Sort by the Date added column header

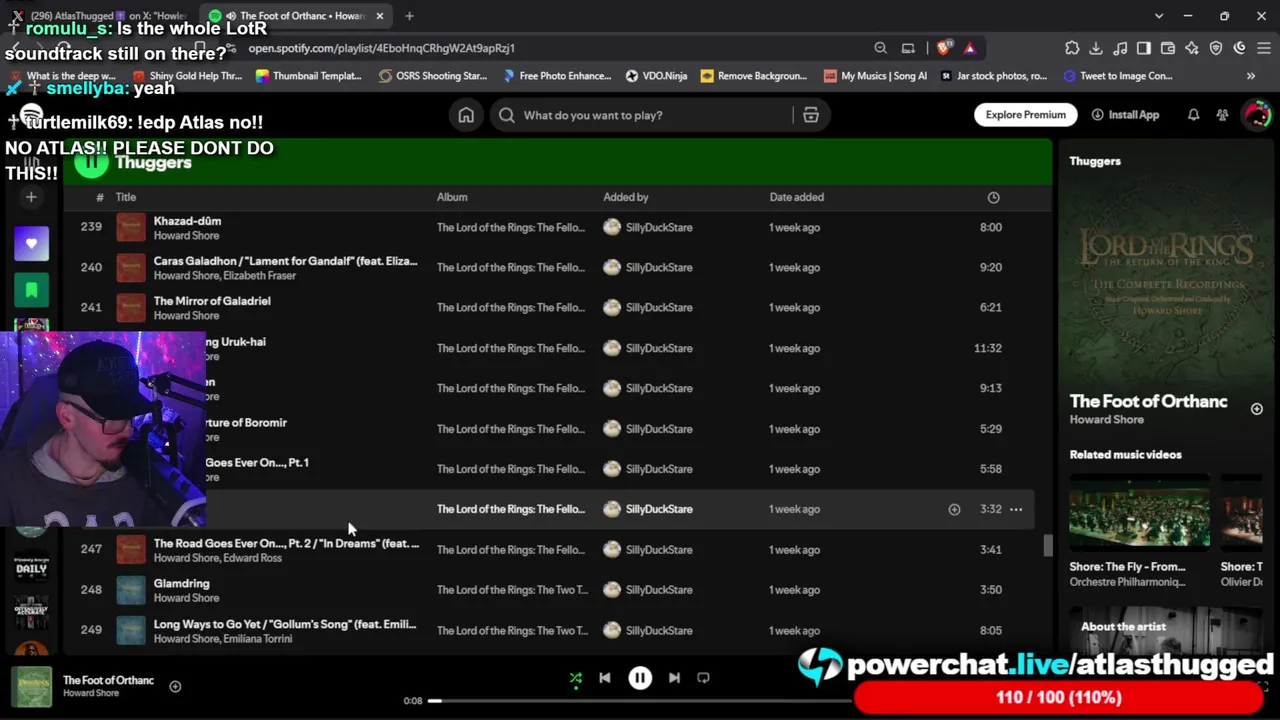797,197
